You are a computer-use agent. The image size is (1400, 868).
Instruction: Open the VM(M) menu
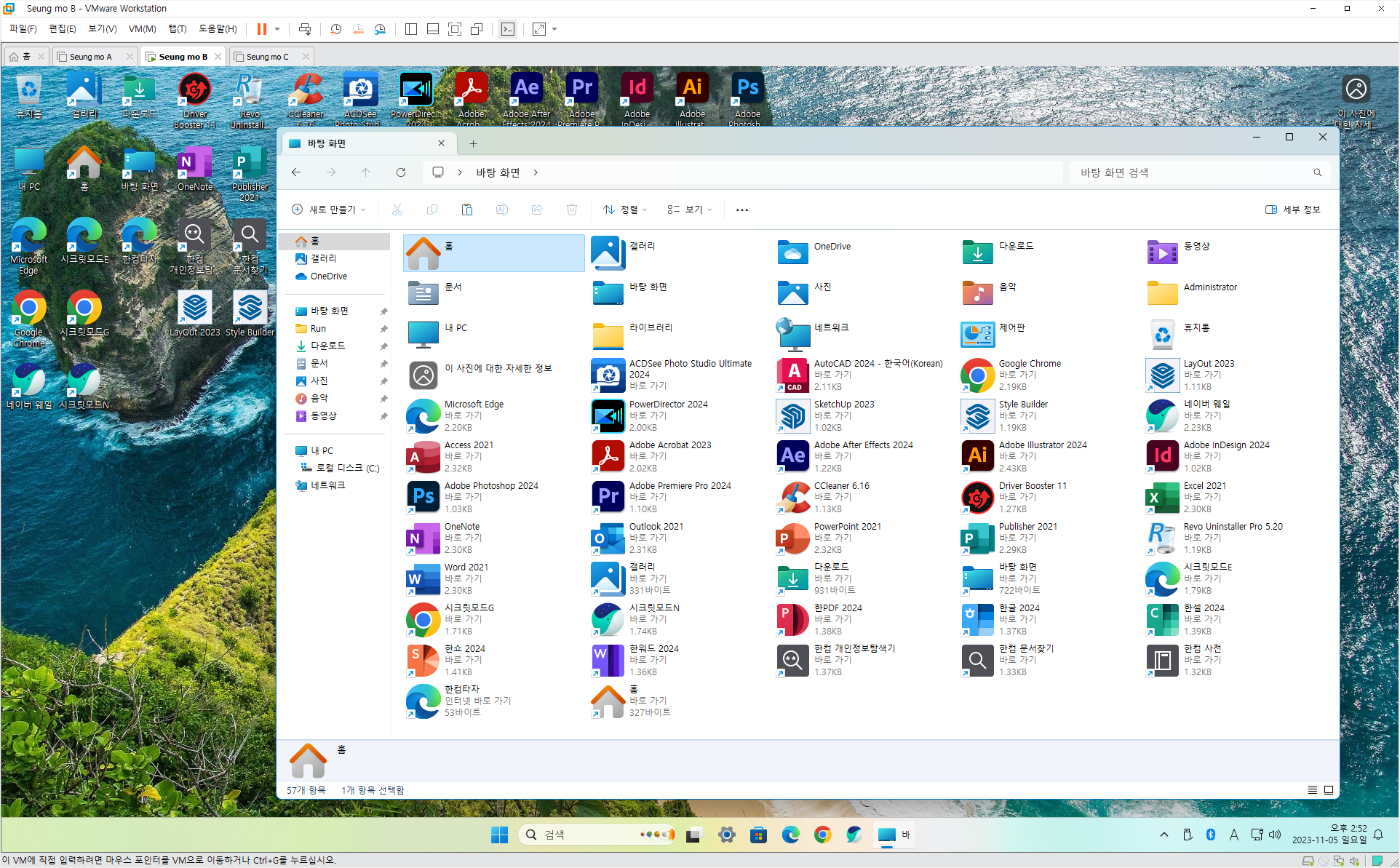(142, 29)
